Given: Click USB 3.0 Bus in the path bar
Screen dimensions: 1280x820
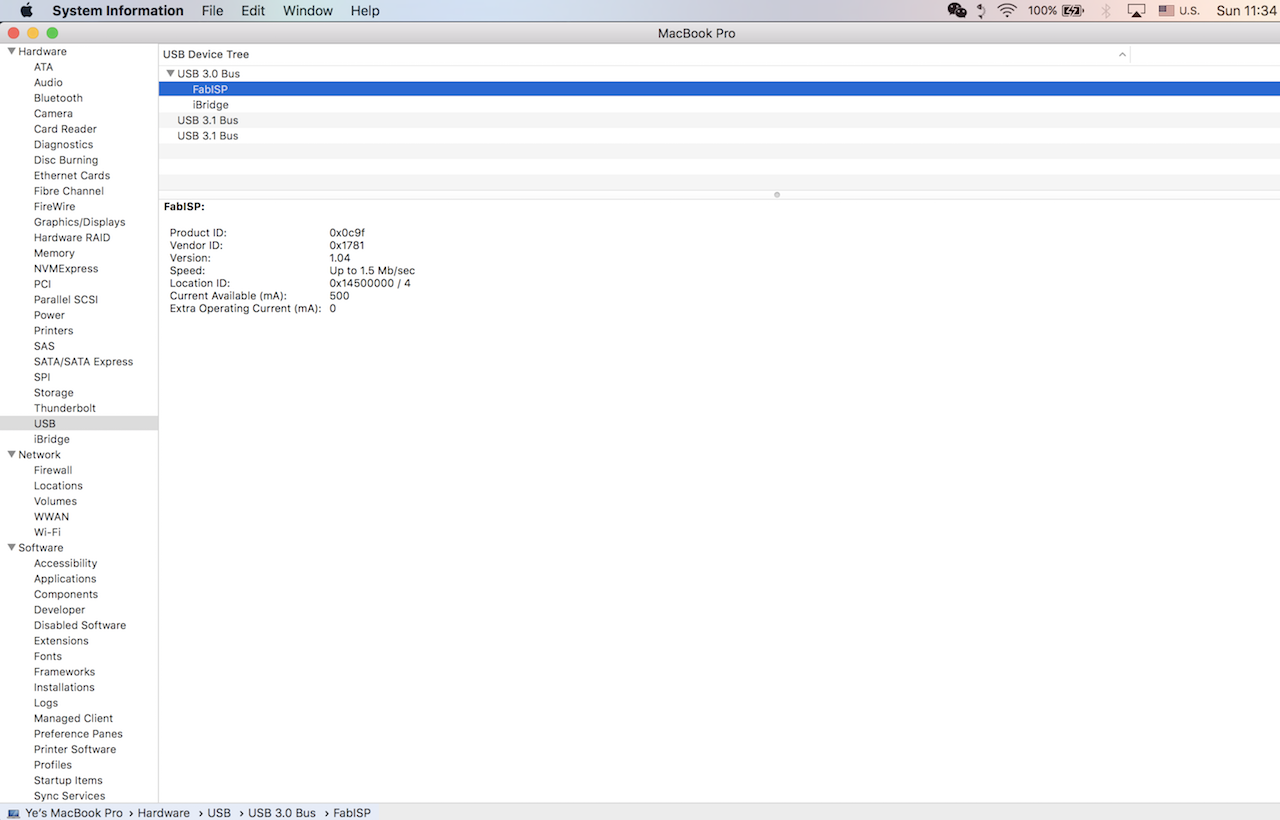Looking at the screenshot, I should pos(282,813).
